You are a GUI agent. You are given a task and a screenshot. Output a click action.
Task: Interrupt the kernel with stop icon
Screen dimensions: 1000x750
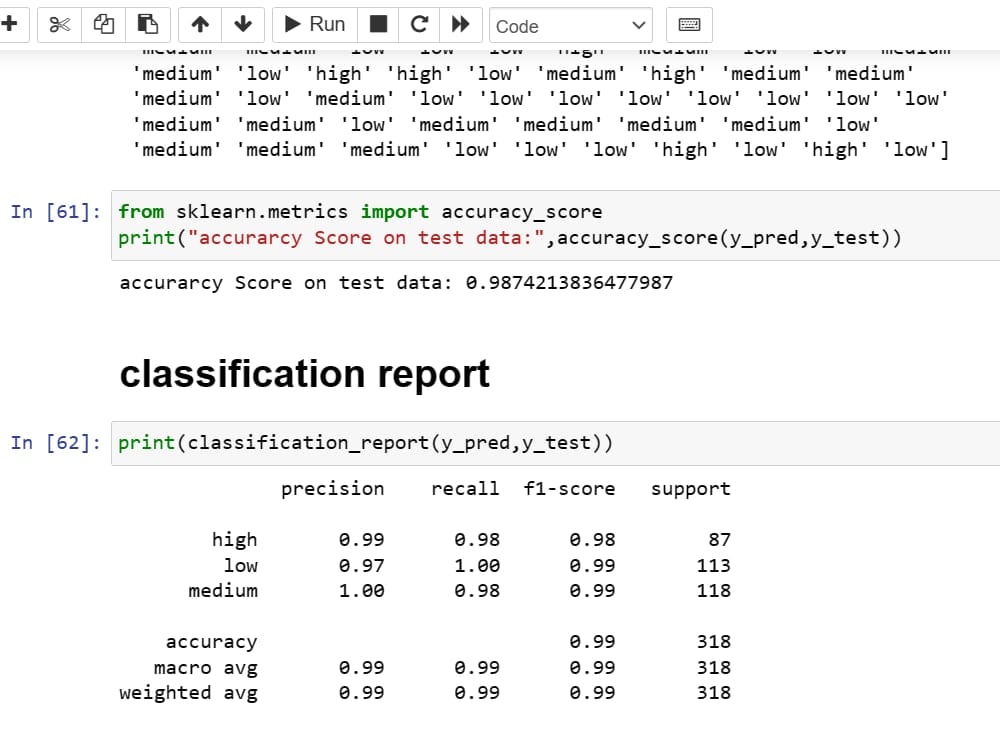(x=378, y=24)
